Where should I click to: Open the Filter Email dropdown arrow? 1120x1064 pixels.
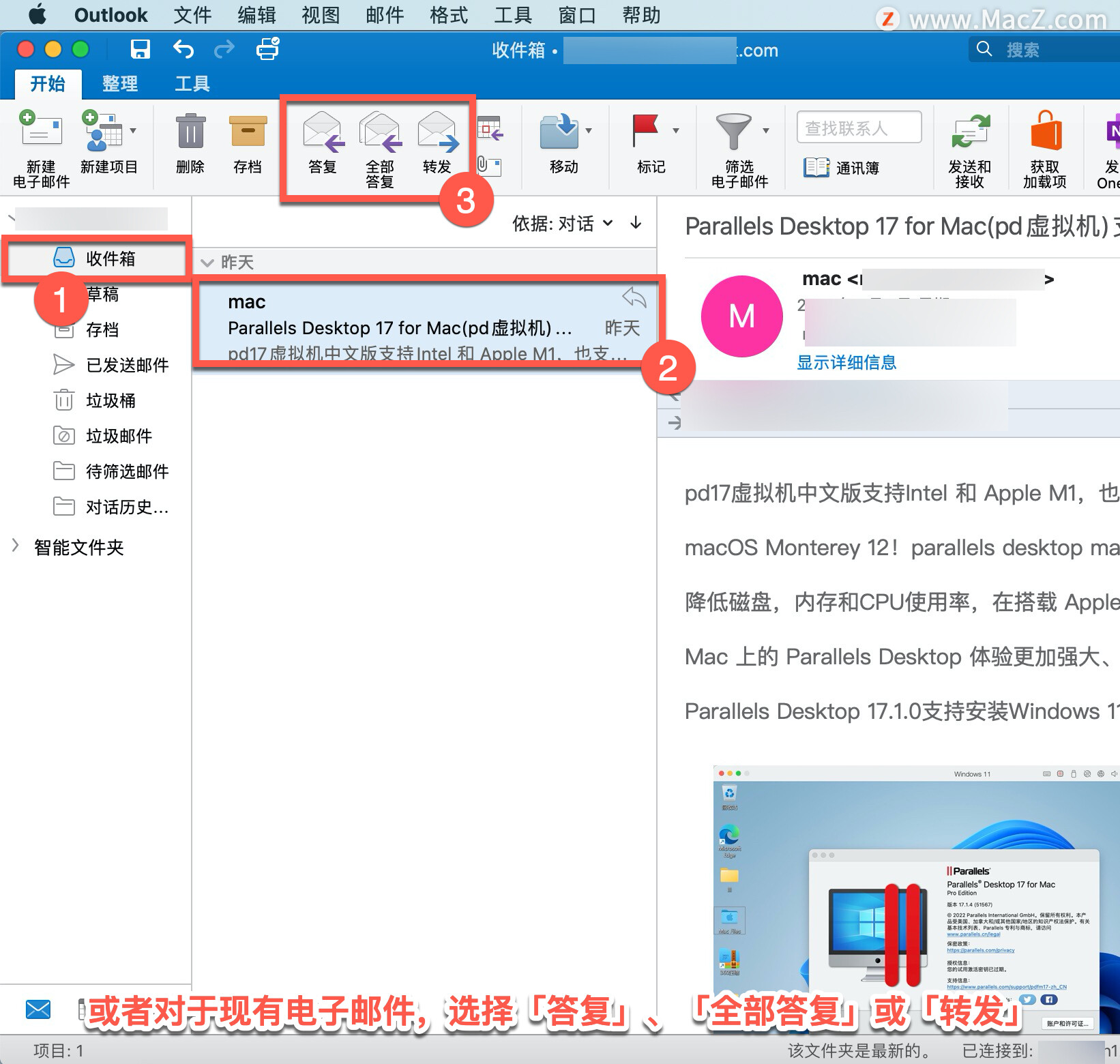point(766,130)
